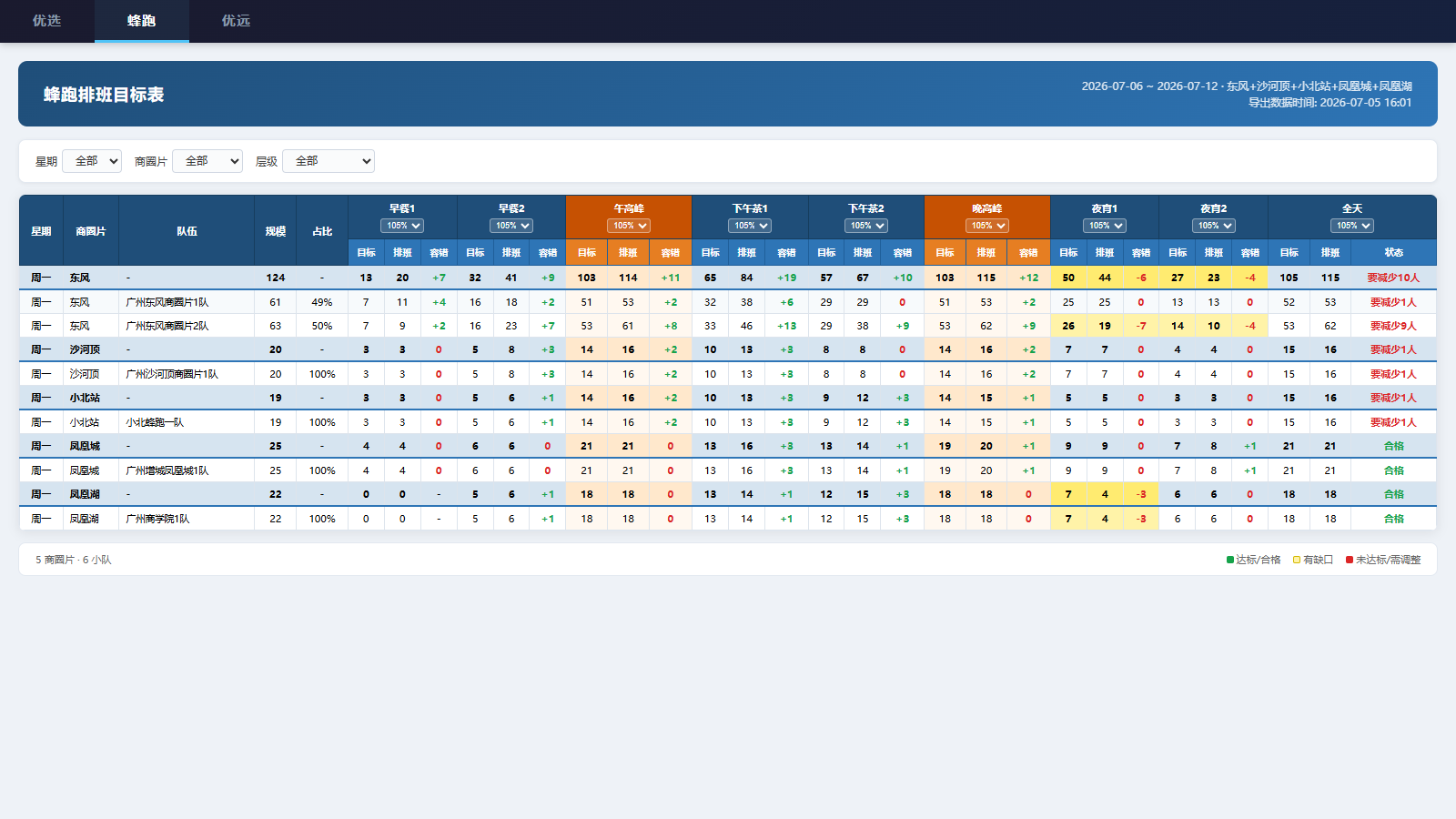The width and height of the screenshot is (1456, 819).
Task: Click the date range 2026-07-06 ~ 2026-07-12 text
Action: pyautogui.click(x=1149, y=86)
